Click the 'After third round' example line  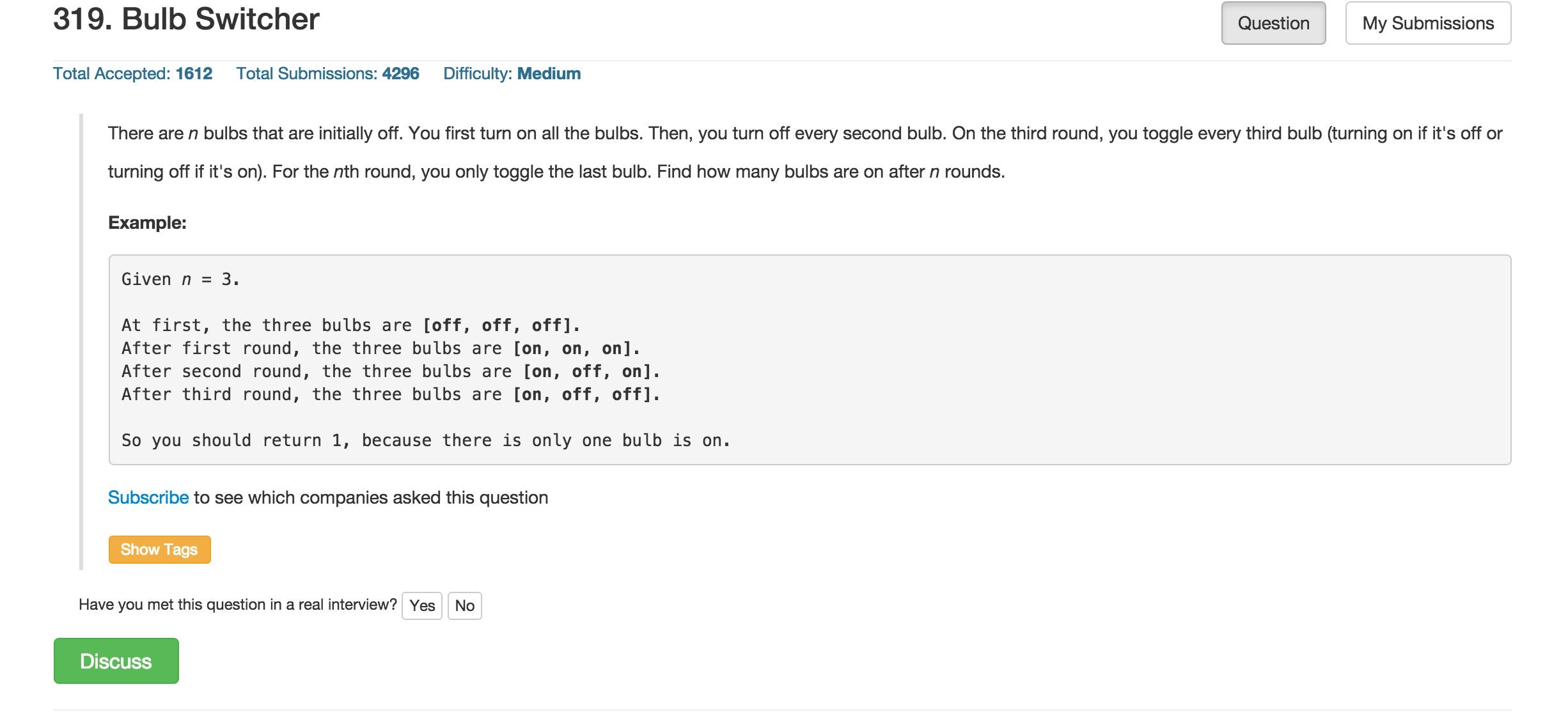click(x=391, y=394)
